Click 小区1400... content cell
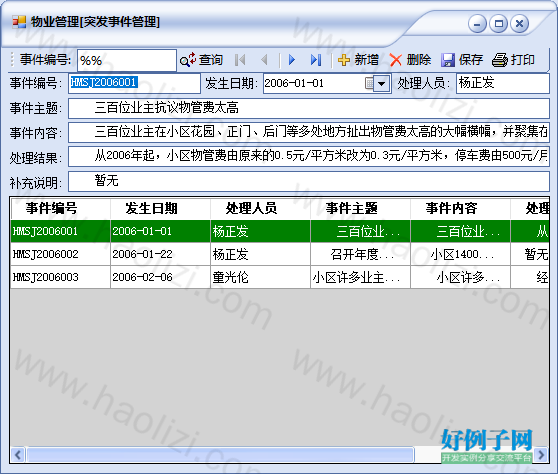Screen dimensions: 558x474 460,254
